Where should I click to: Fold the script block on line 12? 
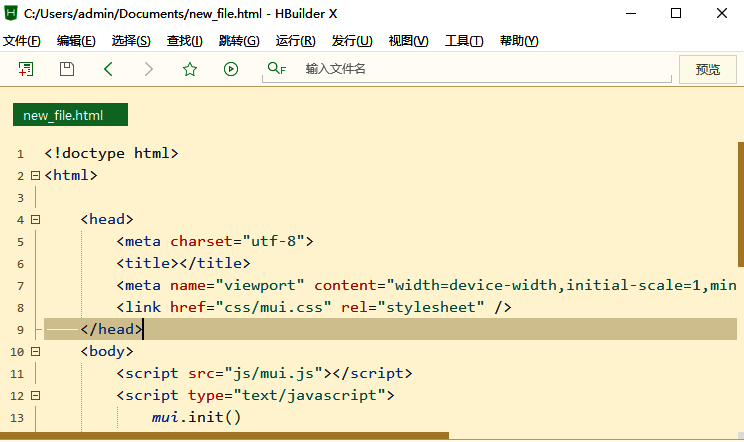[35, 395]
